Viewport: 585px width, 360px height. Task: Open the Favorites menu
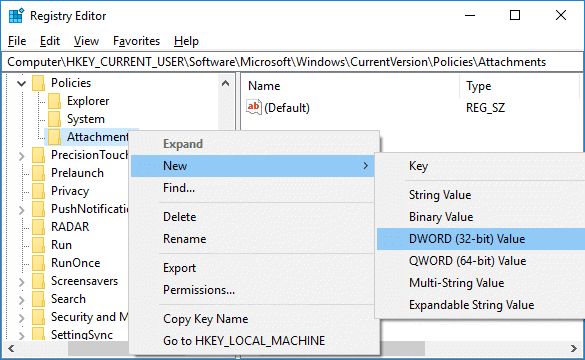click(137, 41)
